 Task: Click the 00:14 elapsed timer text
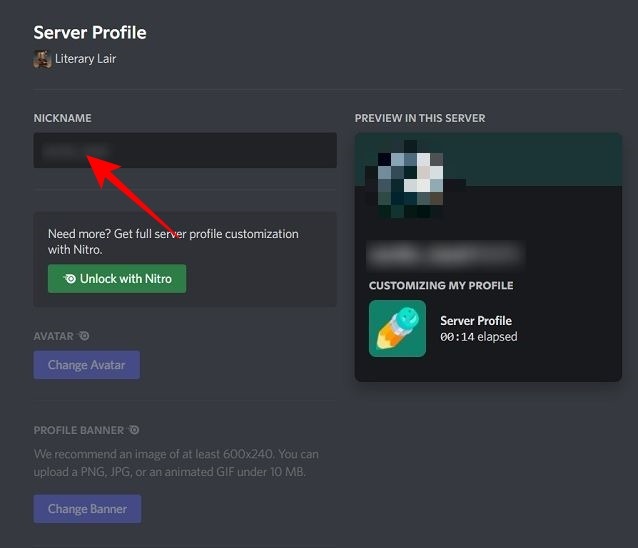pyautogui.click(x=478, y=337)
